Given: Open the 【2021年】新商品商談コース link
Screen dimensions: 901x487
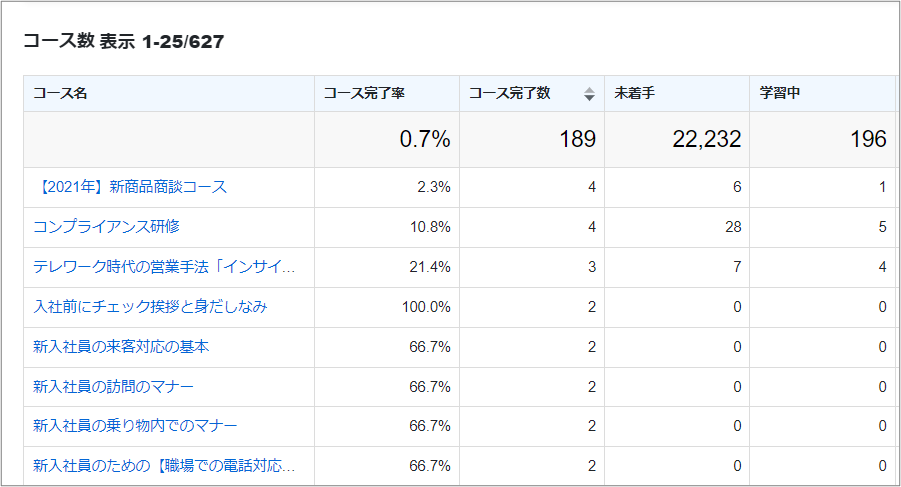Looking at the screenshot, I should coord(130,187).
